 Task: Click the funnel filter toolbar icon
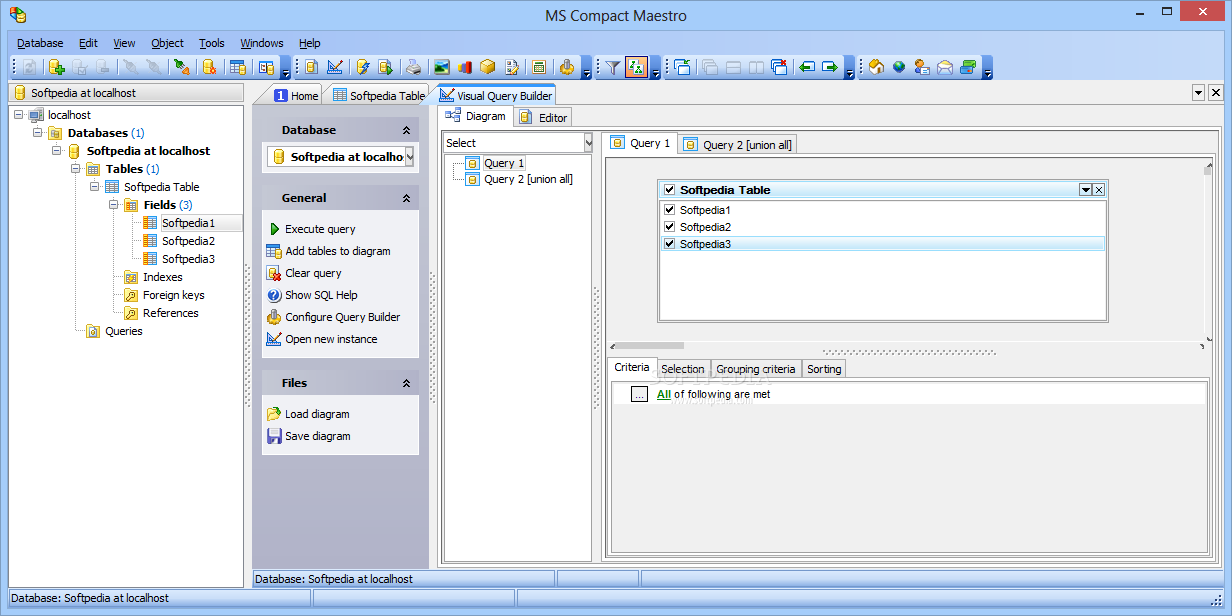pyautogui.click(x=613, y=67)
